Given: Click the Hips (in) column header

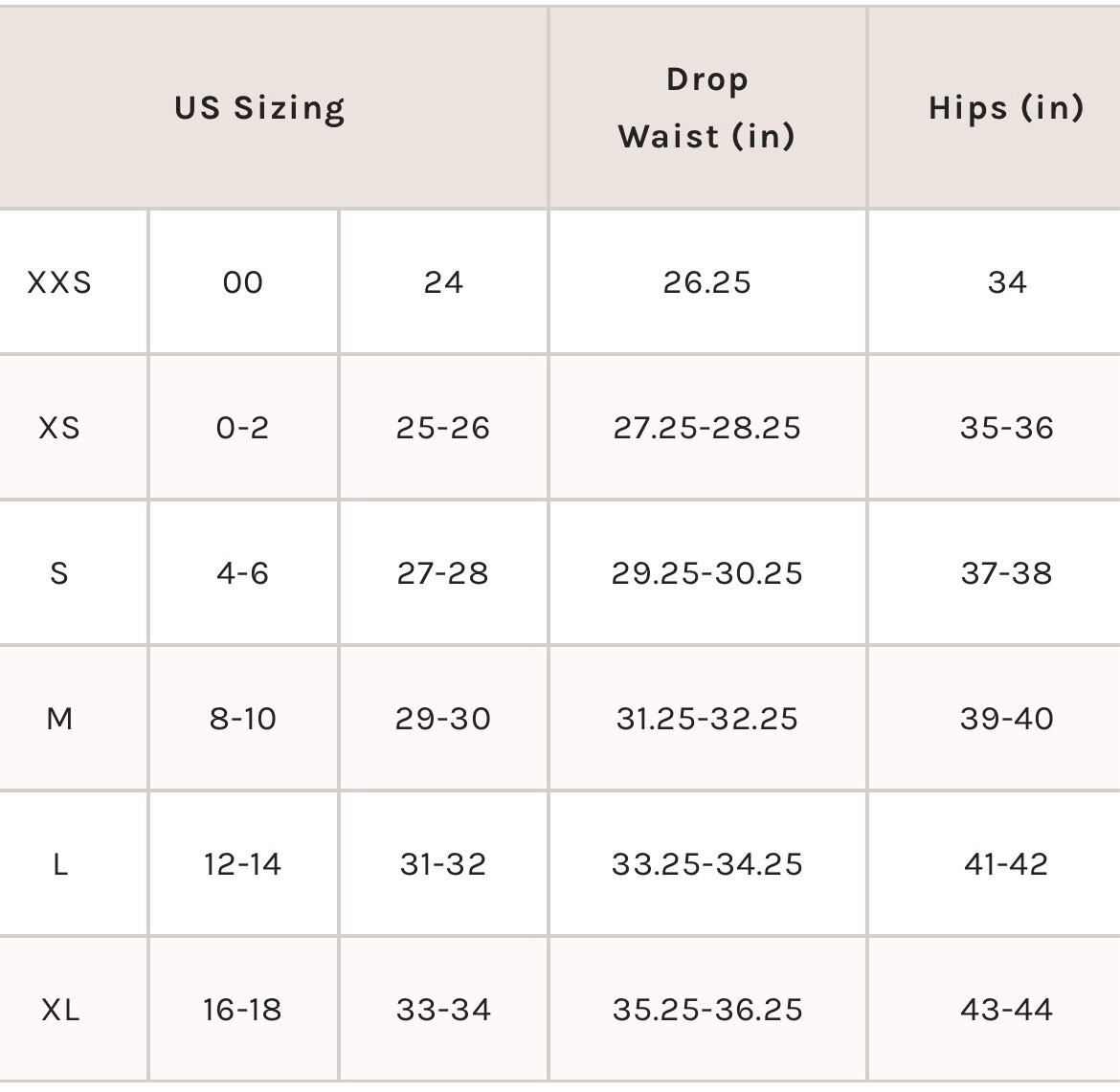Looking at the screenshot, I should tap(1006, 108).
